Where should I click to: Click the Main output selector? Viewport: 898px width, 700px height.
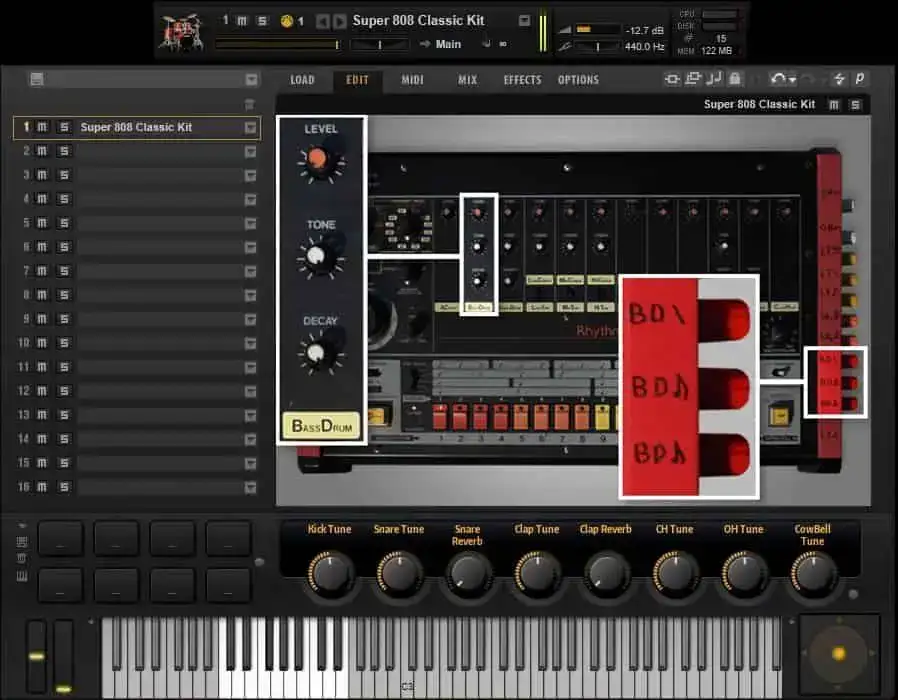tap(448, 44)
